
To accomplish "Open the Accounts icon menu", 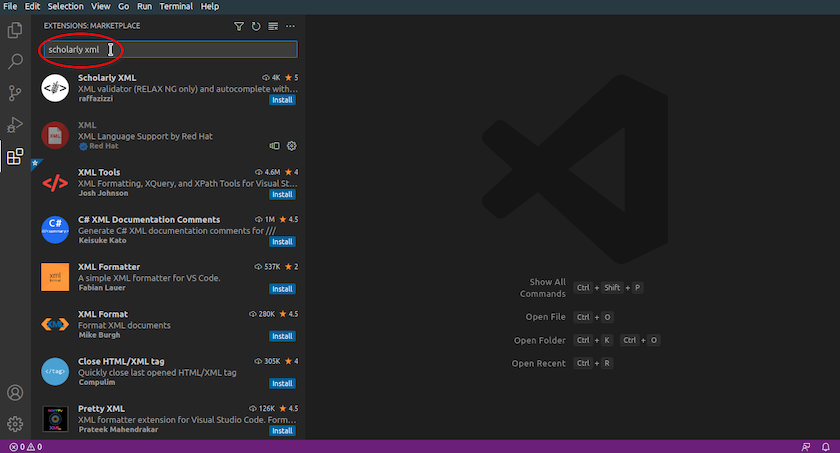I will (15, 393).
